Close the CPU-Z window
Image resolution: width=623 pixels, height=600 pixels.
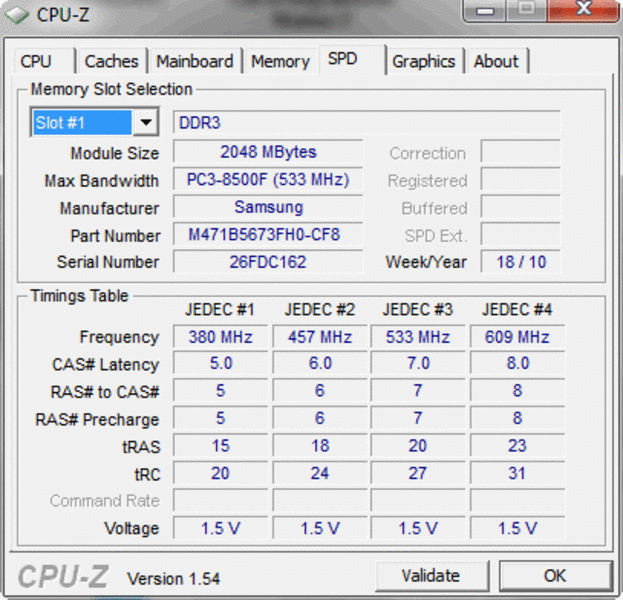coord(583,10)
